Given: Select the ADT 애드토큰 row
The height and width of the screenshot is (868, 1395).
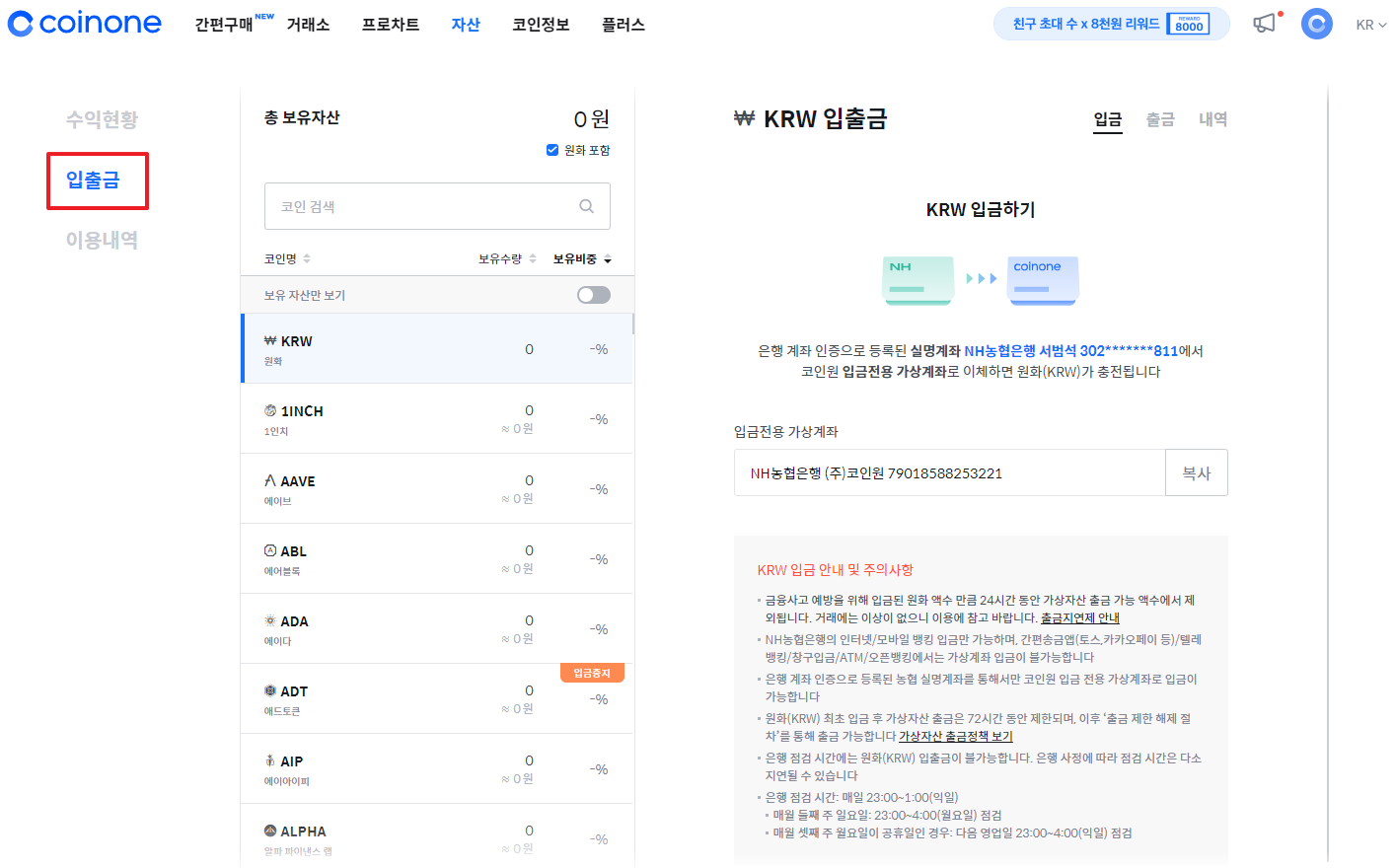Looking at the screenshot, I should pyautogui.click(x=437, y=698).
